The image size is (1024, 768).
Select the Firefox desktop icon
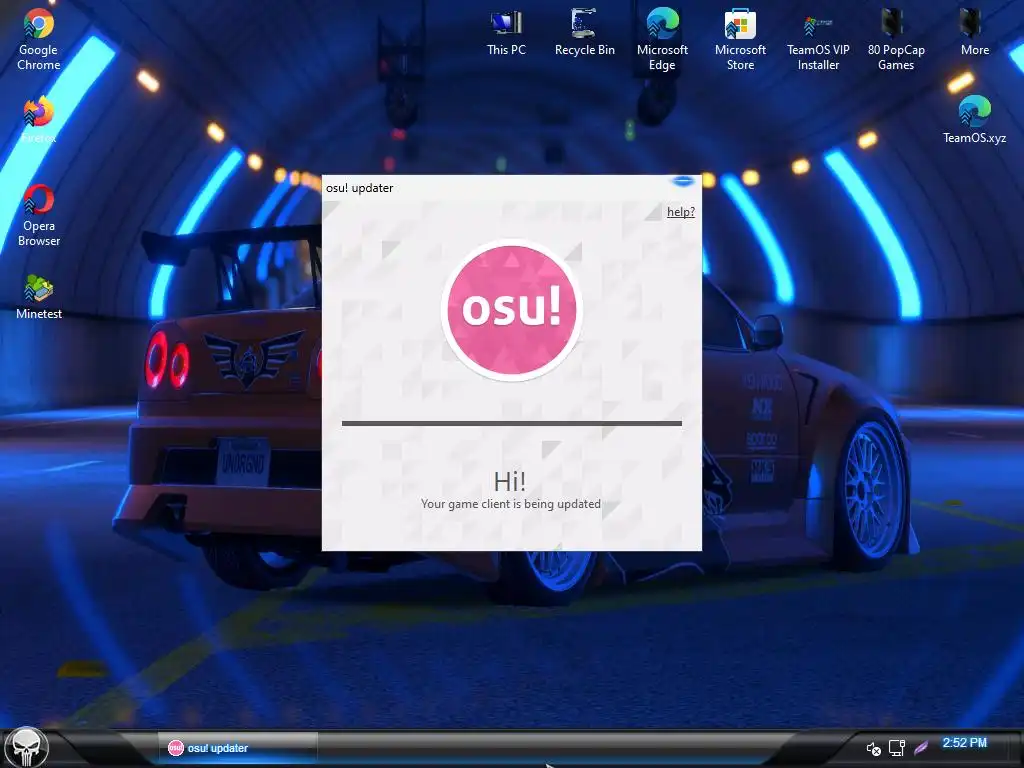[39, 120]
